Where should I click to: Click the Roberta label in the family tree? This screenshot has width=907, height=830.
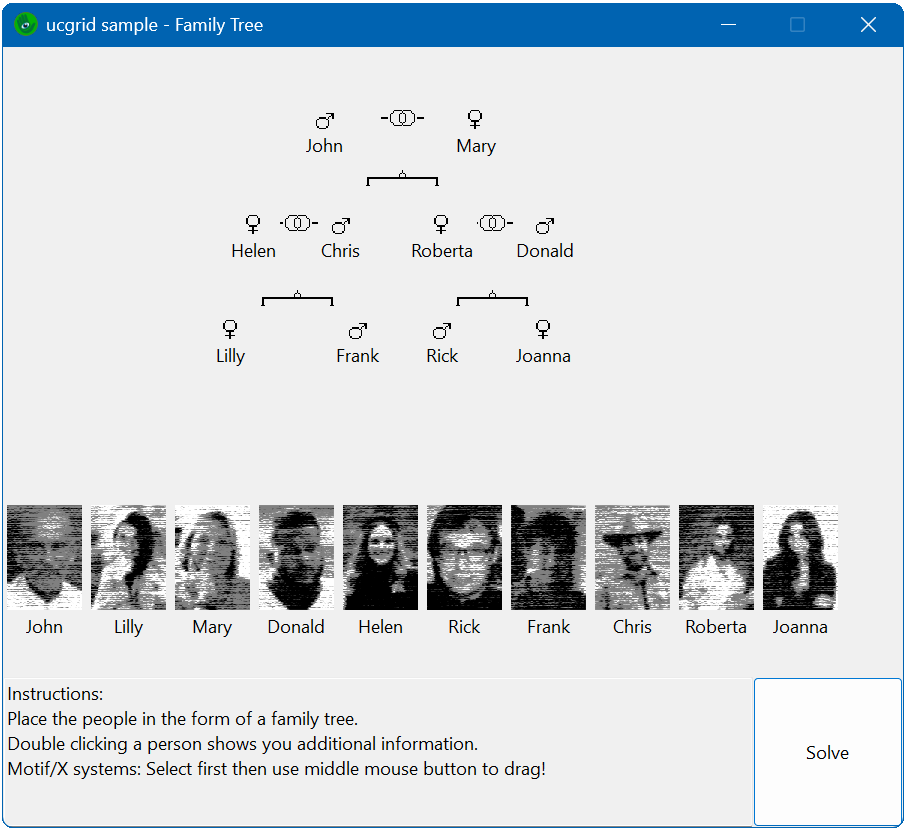click(442, 251)
